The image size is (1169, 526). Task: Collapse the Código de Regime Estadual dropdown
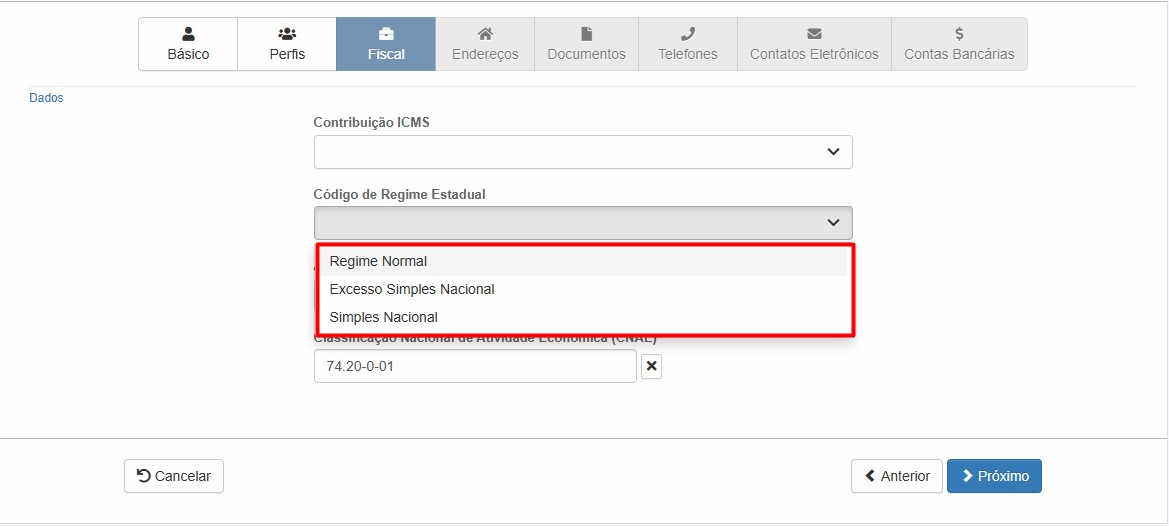[582, 223]
